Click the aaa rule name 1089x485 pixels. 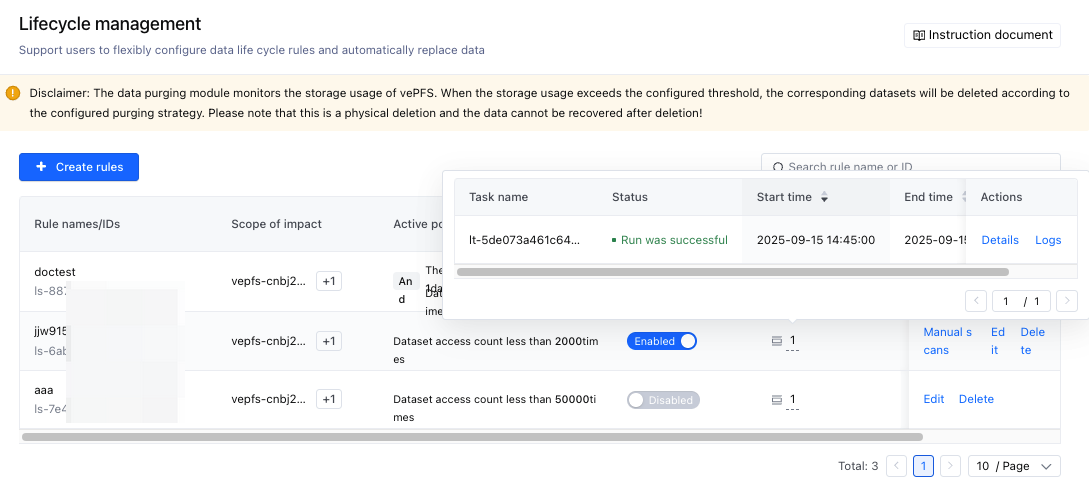[44, 390]
